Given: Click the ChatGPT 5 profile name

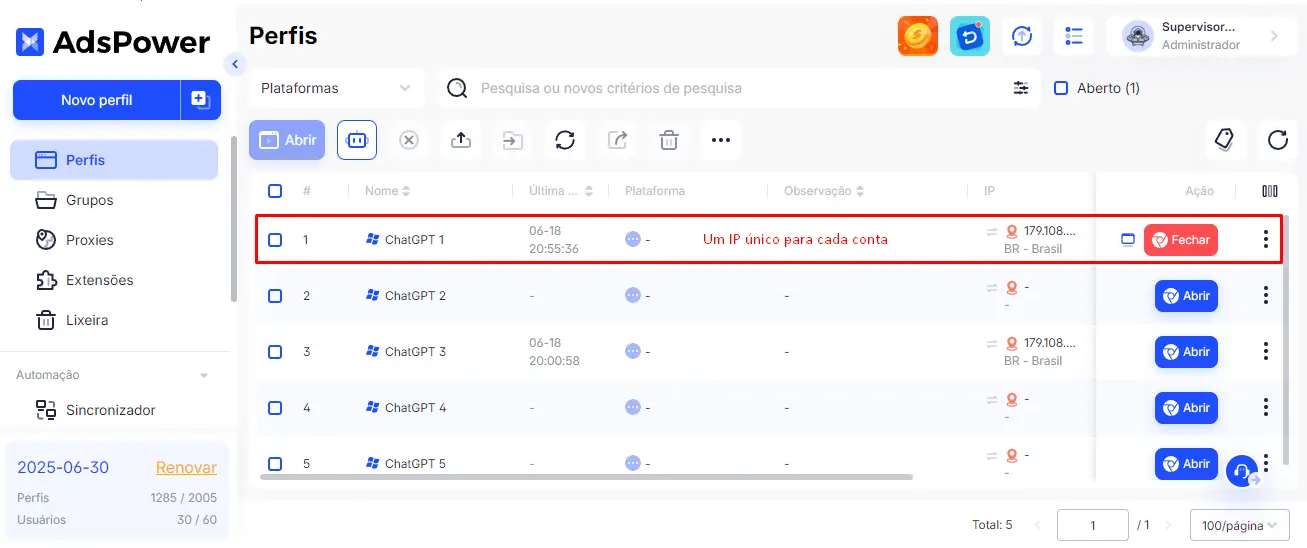Looking at the screenshot, I should coord(415,464).
